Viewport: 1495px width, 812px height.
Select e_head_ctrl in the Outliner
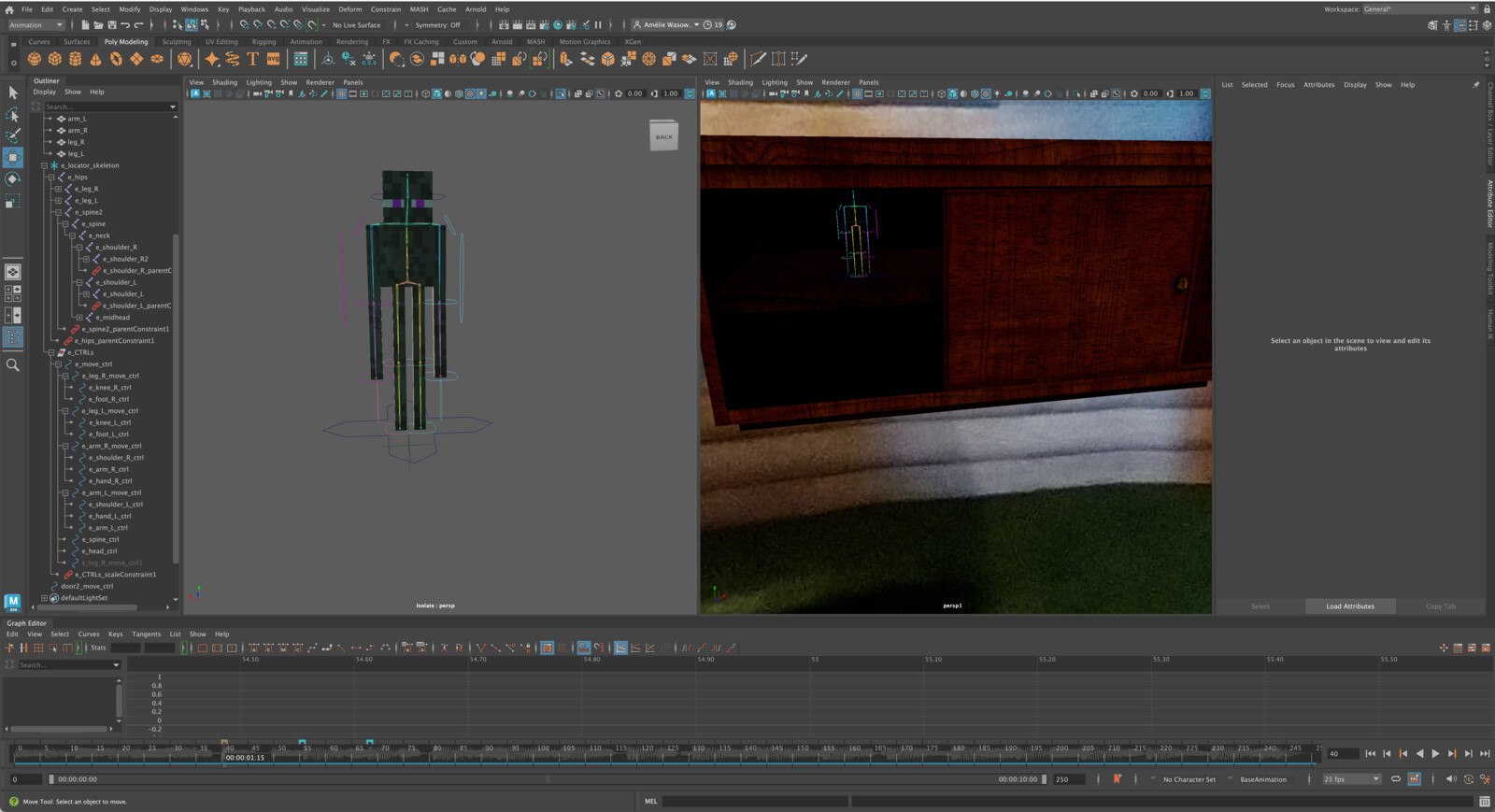98,551
